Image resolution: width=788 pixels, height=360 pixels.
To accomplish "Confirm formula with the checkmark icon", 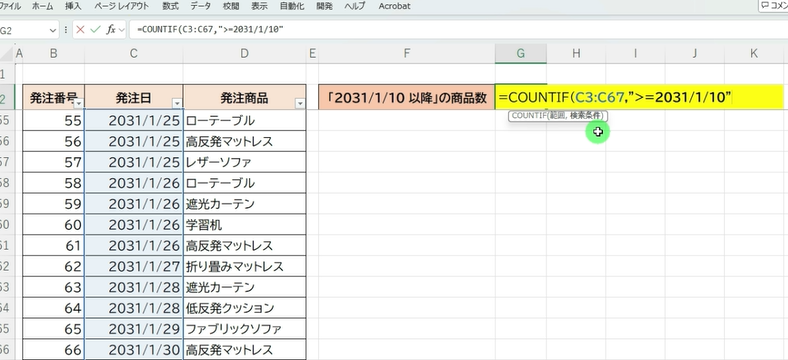I will tap(95, 30).
